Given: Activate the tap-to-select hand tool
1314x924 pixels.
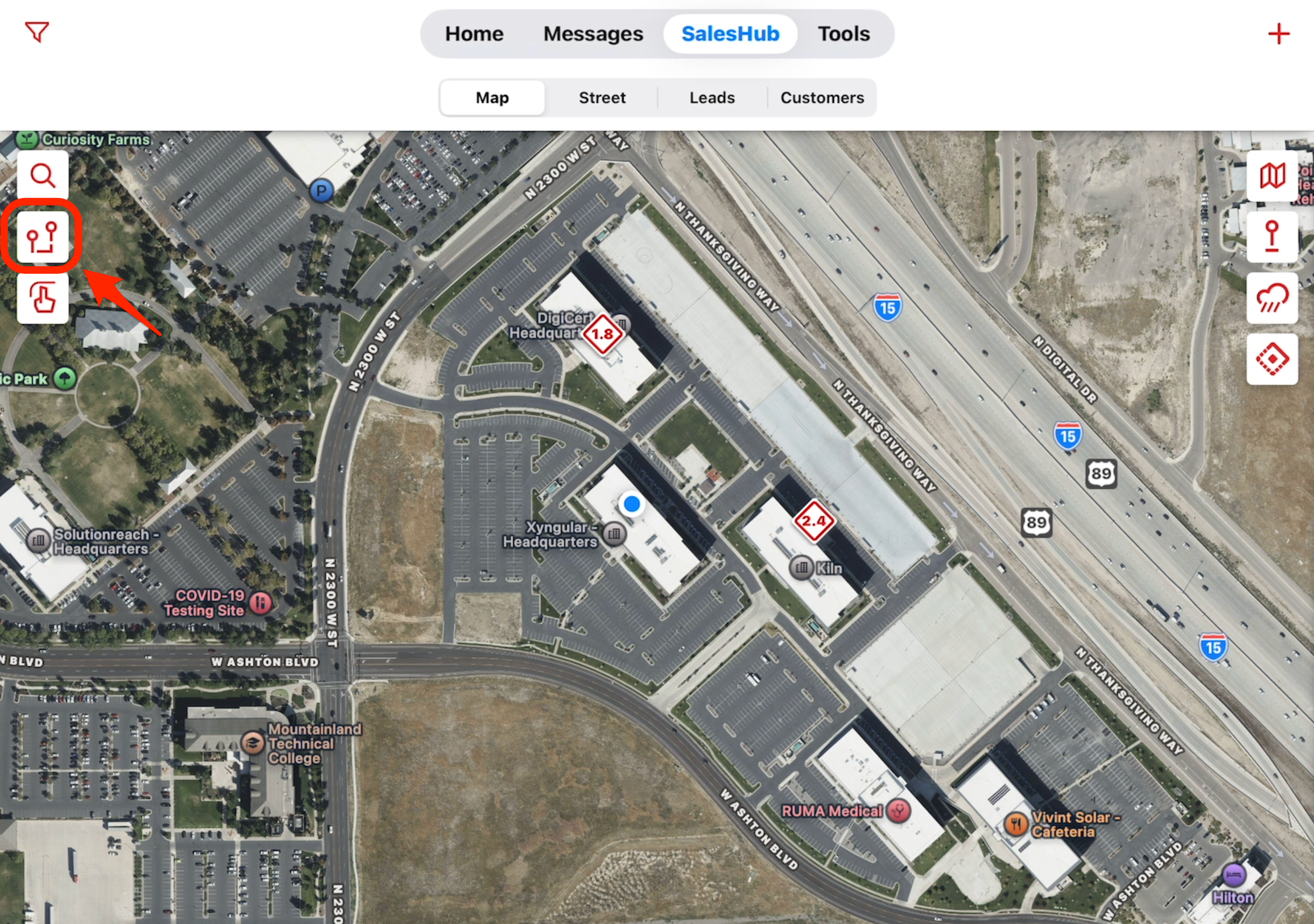Looking at the screenshot, I should (x=43, y=298).
